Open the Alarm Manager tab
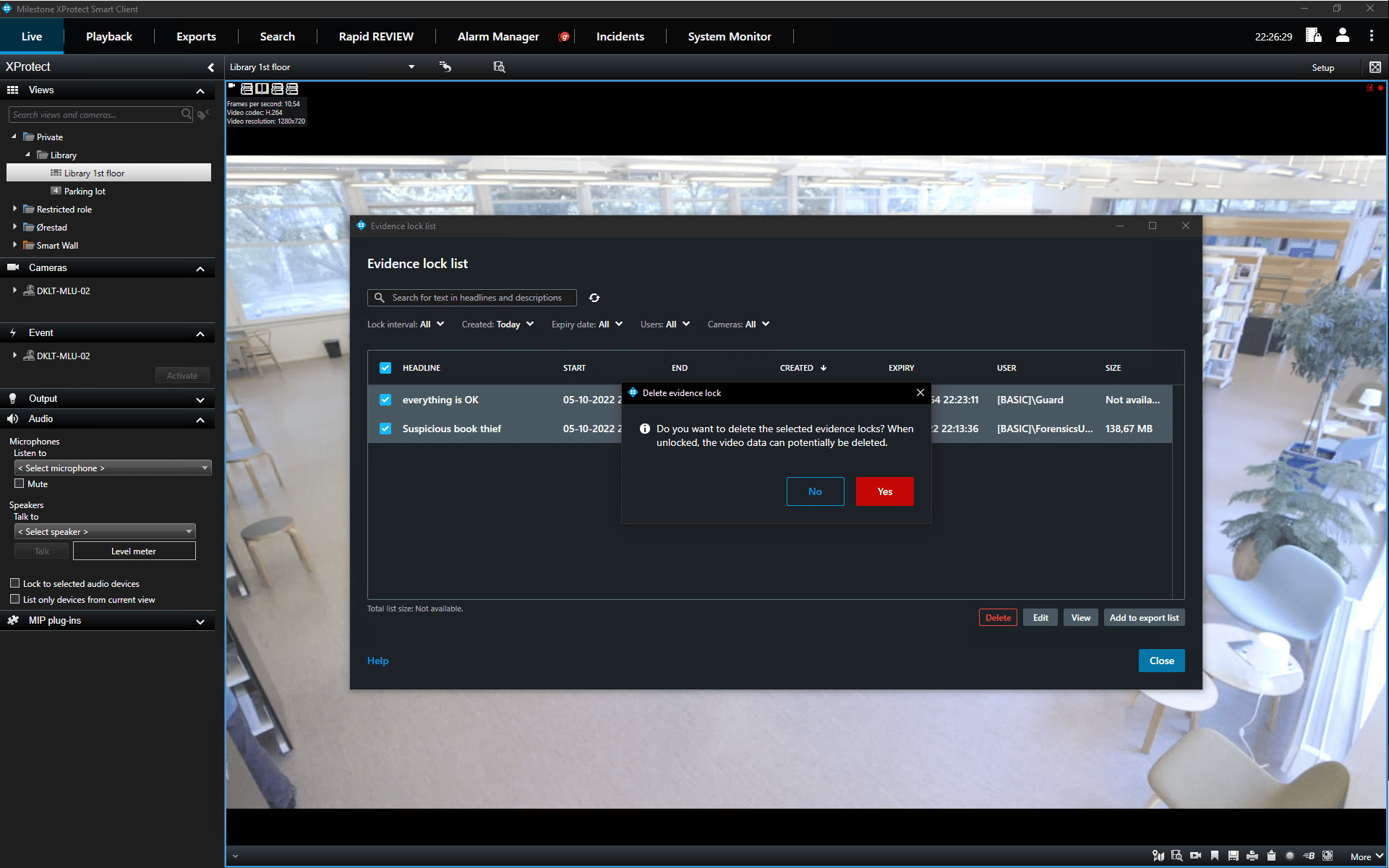 pos(498,36)
